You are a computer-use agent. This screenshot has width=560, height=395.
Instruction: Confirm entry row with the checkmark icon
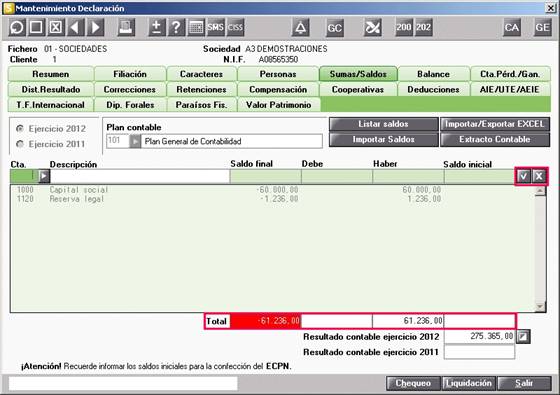pos(523,176)
